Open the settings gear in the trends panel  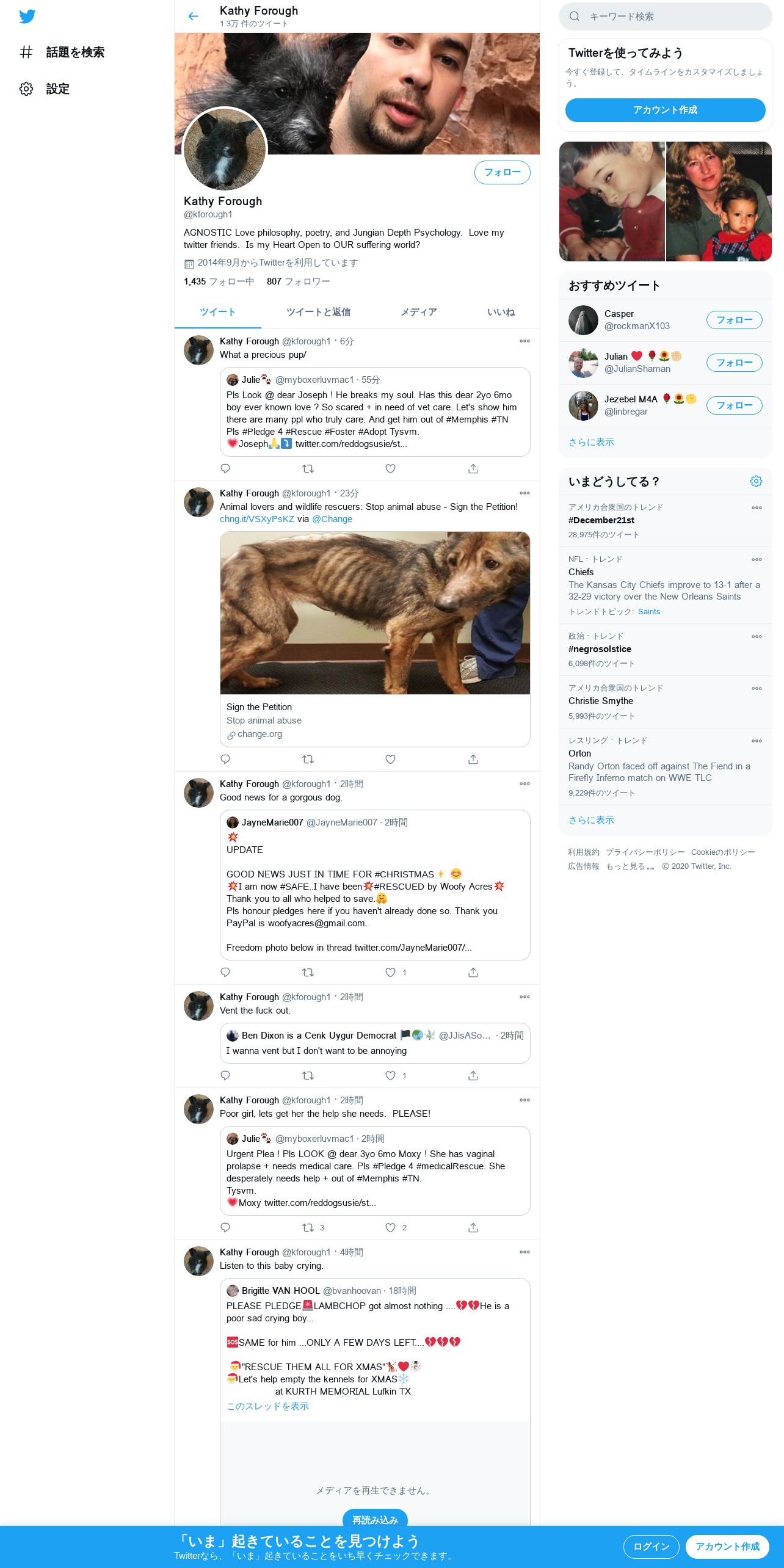[756, 481]
